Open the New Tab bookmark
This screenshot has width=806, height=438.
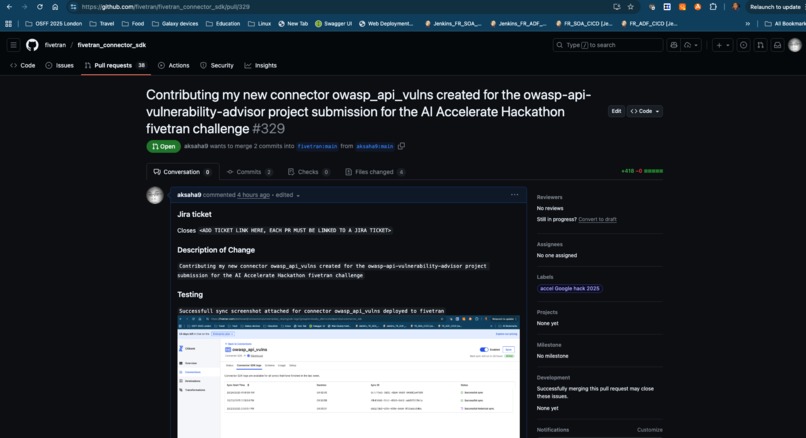[x=293, y=24]
